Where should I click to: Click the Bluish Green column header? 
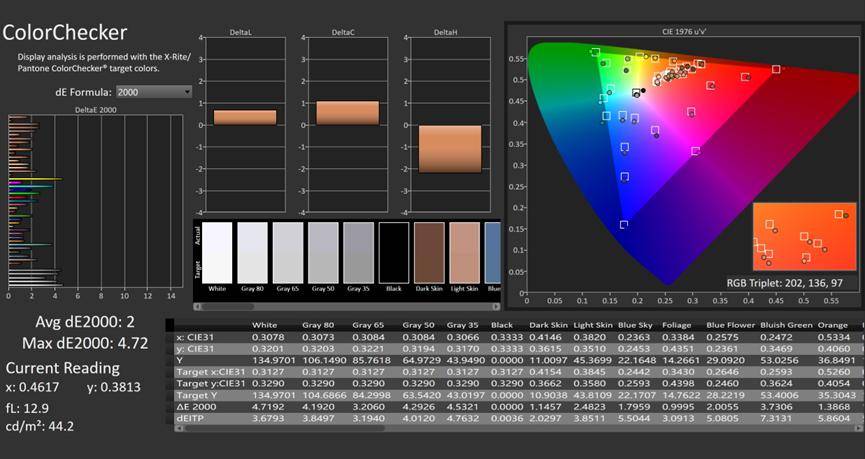tap(788, 325)
